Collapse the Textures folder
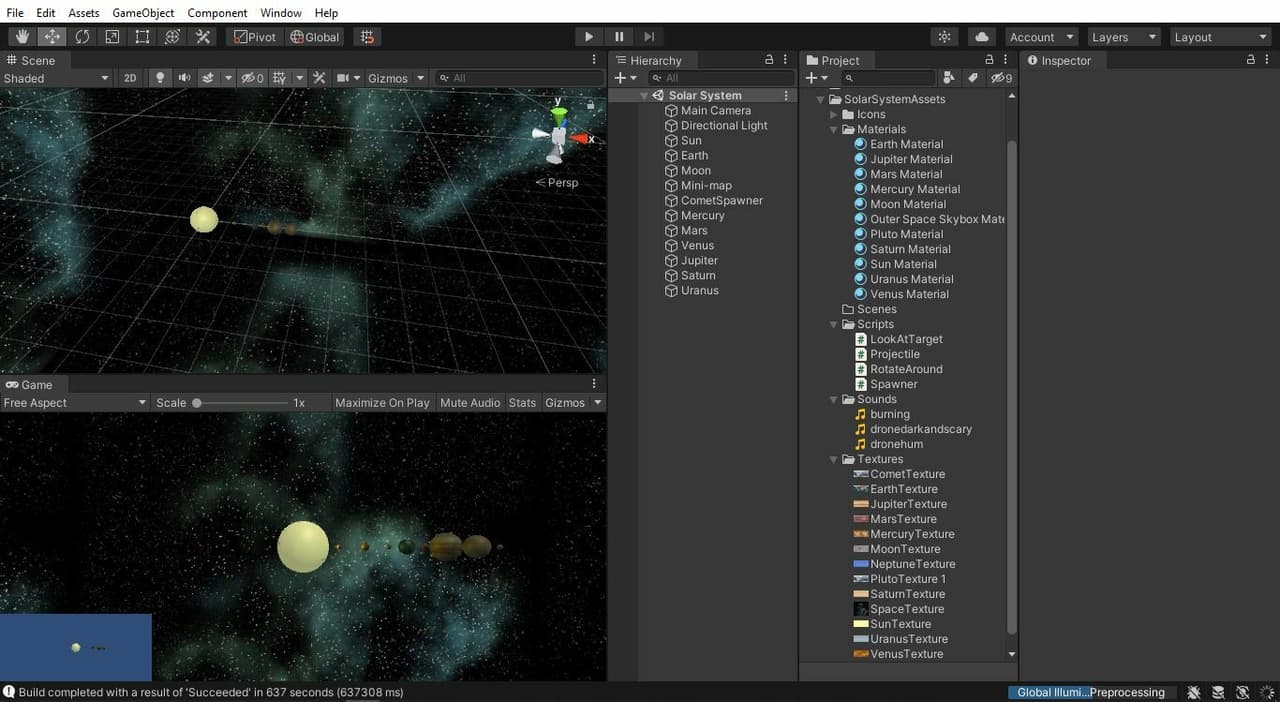 tap(834, 459)
